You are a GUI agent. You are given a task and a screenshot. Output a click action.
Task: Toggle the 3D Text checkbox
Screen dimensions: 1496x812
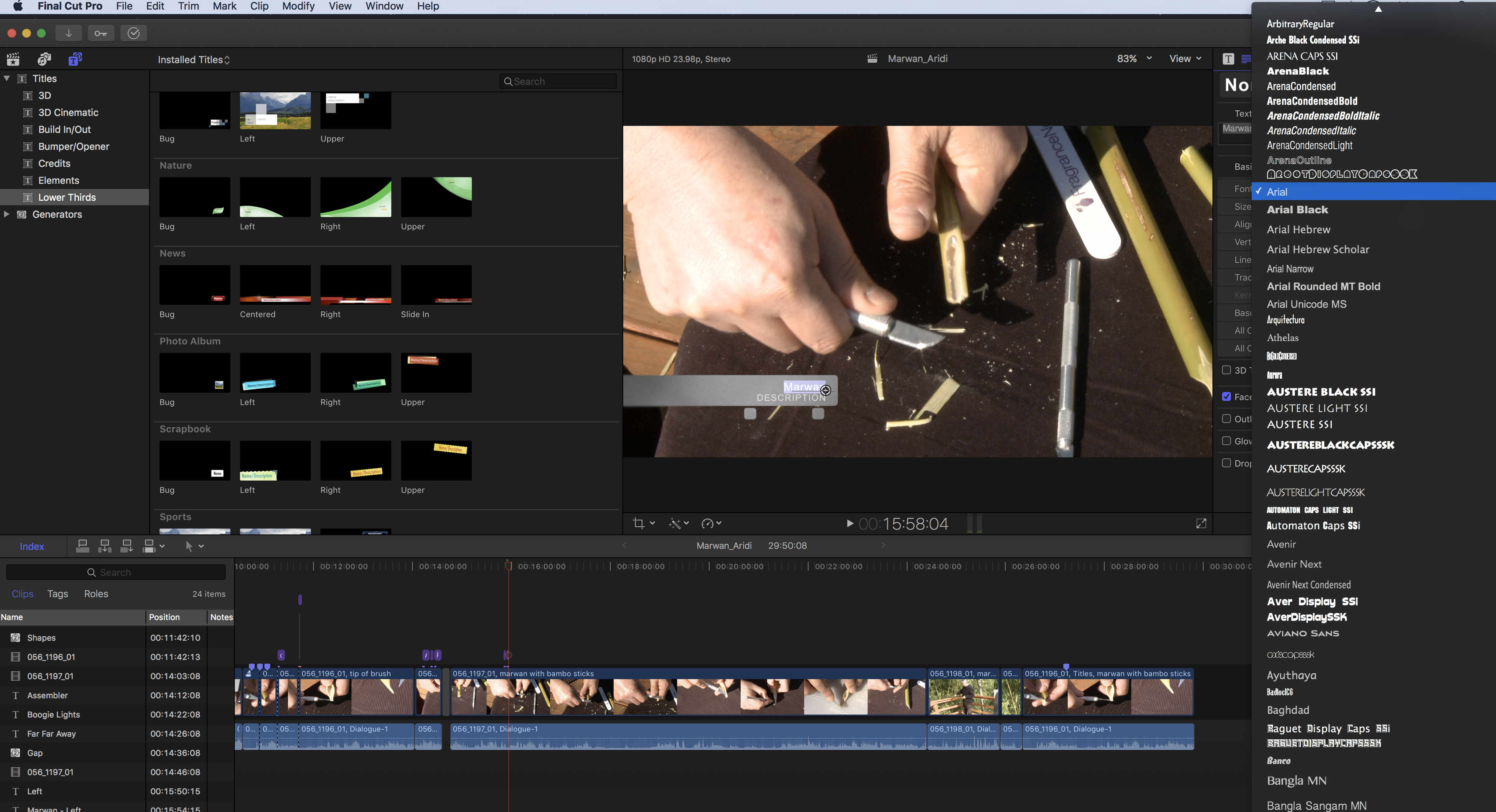(1226, 370)
